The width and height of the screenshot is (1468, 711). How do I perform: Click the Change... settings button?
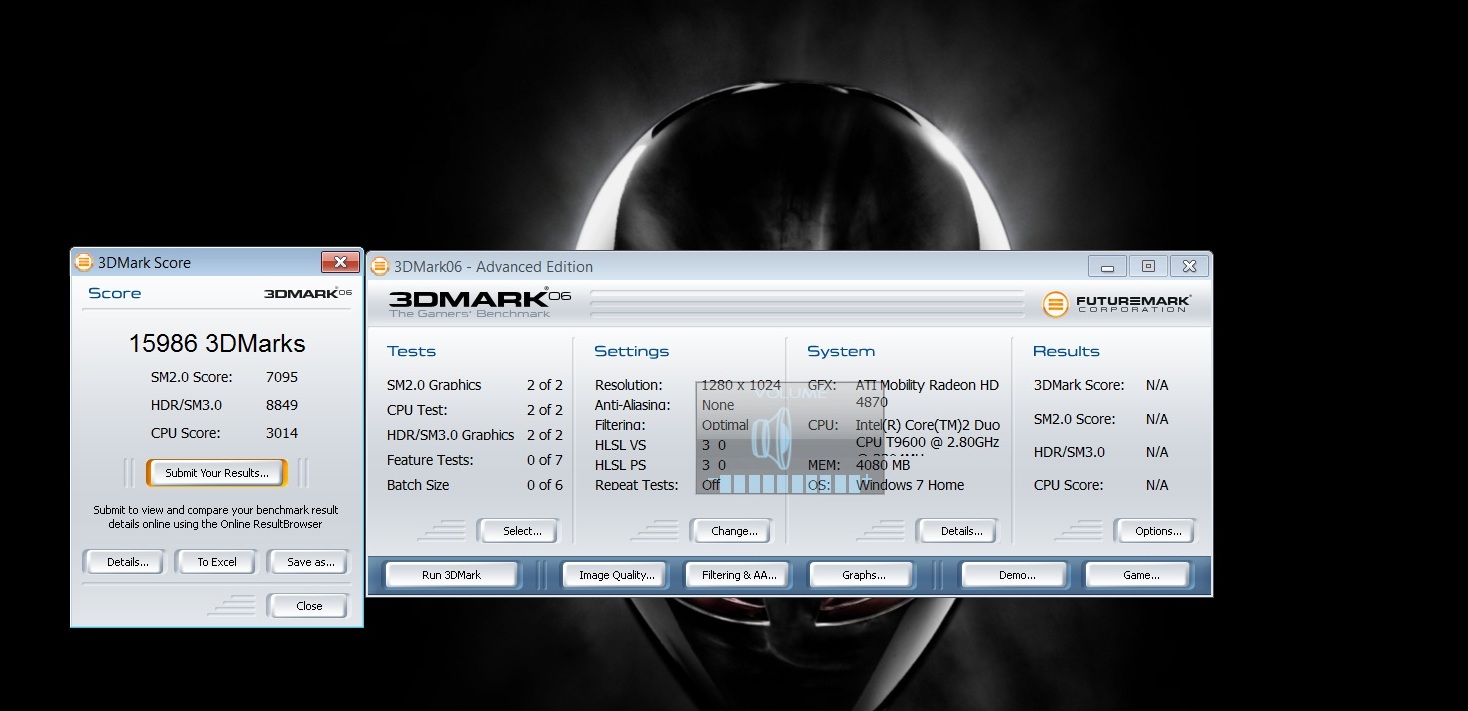click(734, 531)
